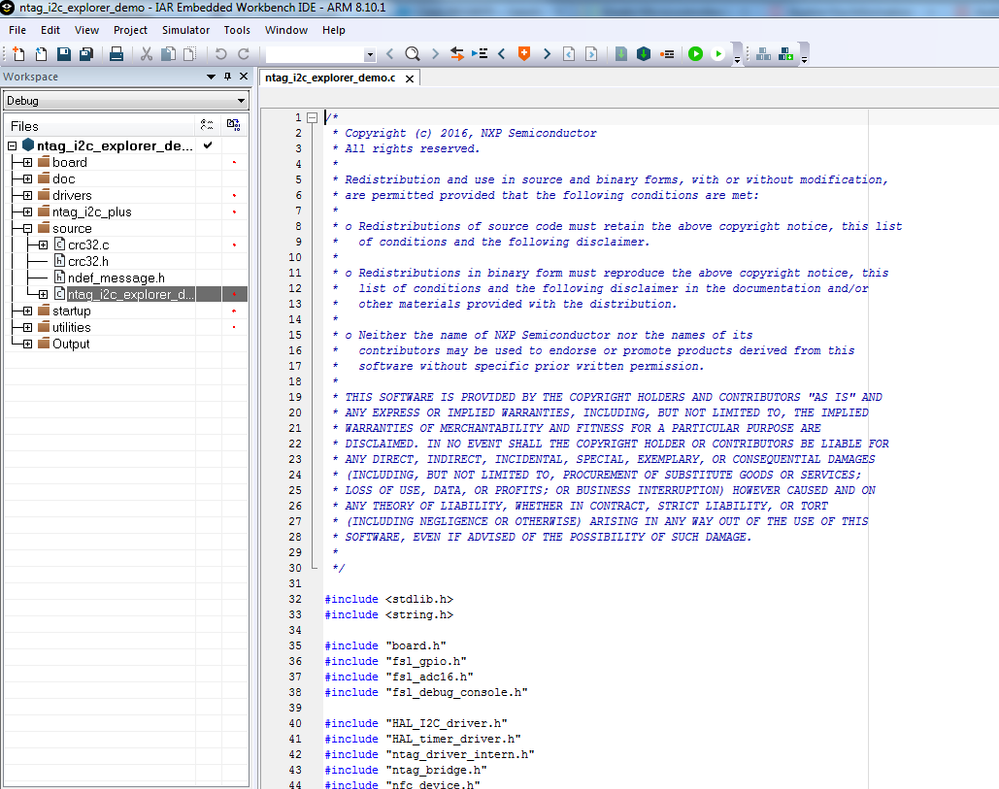This screenshot has height=789, width=999.
Task: Expand the startup folder
Action: [27, 311]
